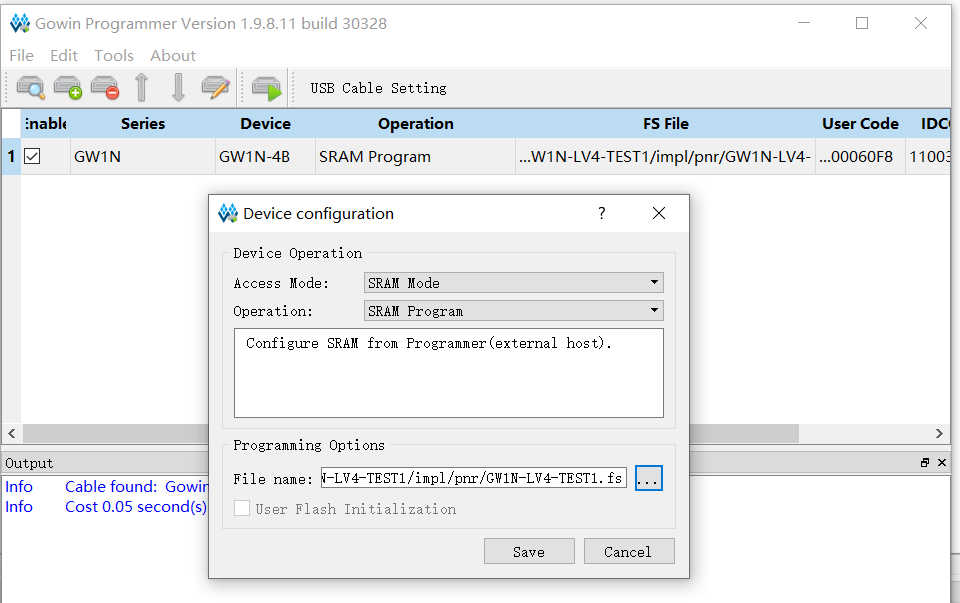Click the edit device pencil icon

(x=216, y=88)
